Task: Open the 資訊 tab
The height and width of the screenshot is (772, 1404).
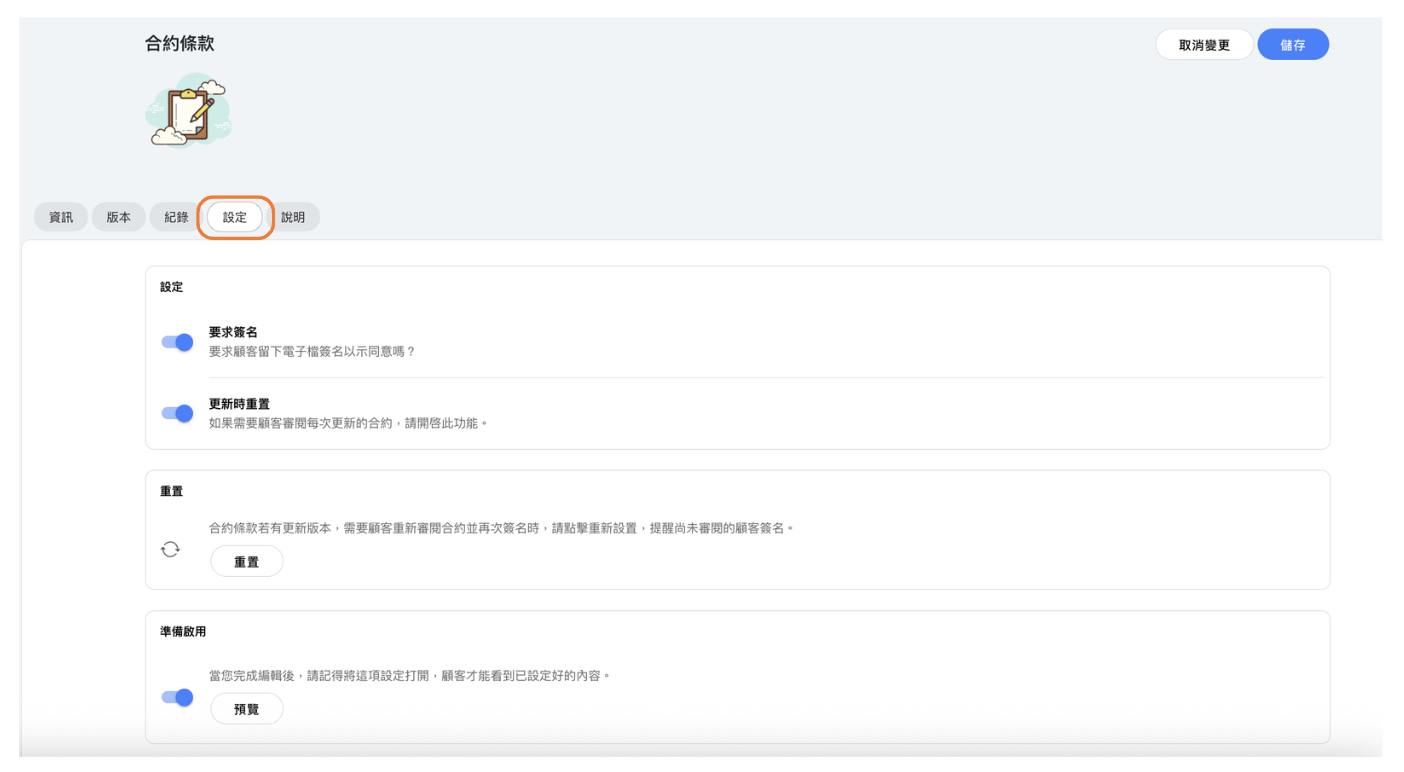Action: [x=61, y=217]
